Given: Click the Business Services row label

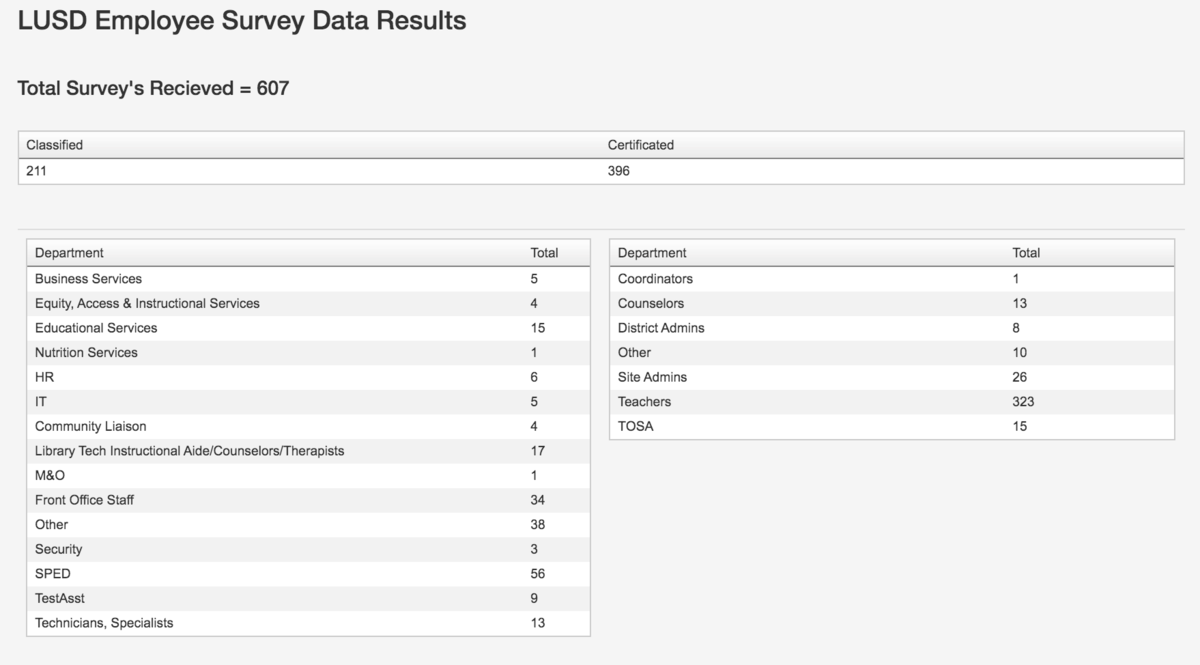Looking at the screenshot, I should tap(88, 279).
